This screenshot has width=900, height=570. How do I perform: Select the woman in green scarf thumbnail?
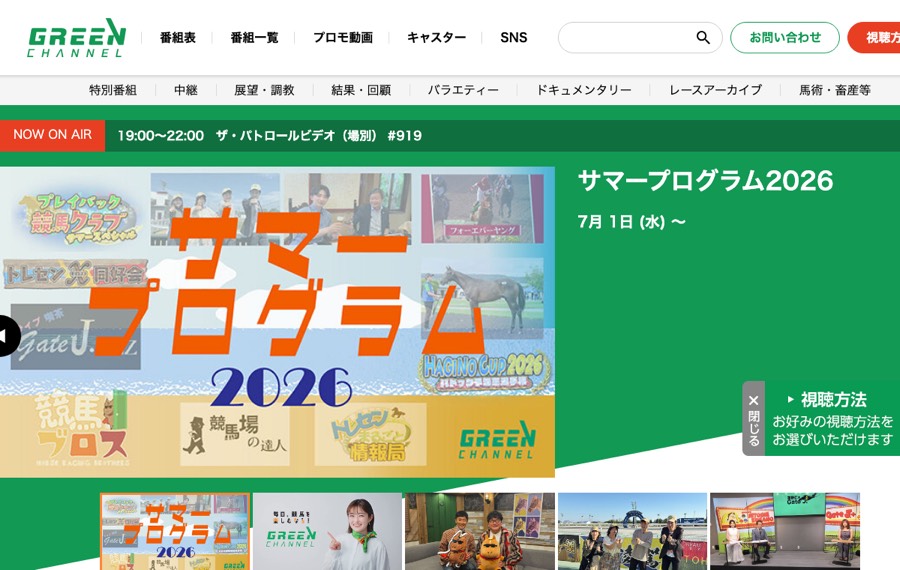pyautogui.click(x=328, y=532)
